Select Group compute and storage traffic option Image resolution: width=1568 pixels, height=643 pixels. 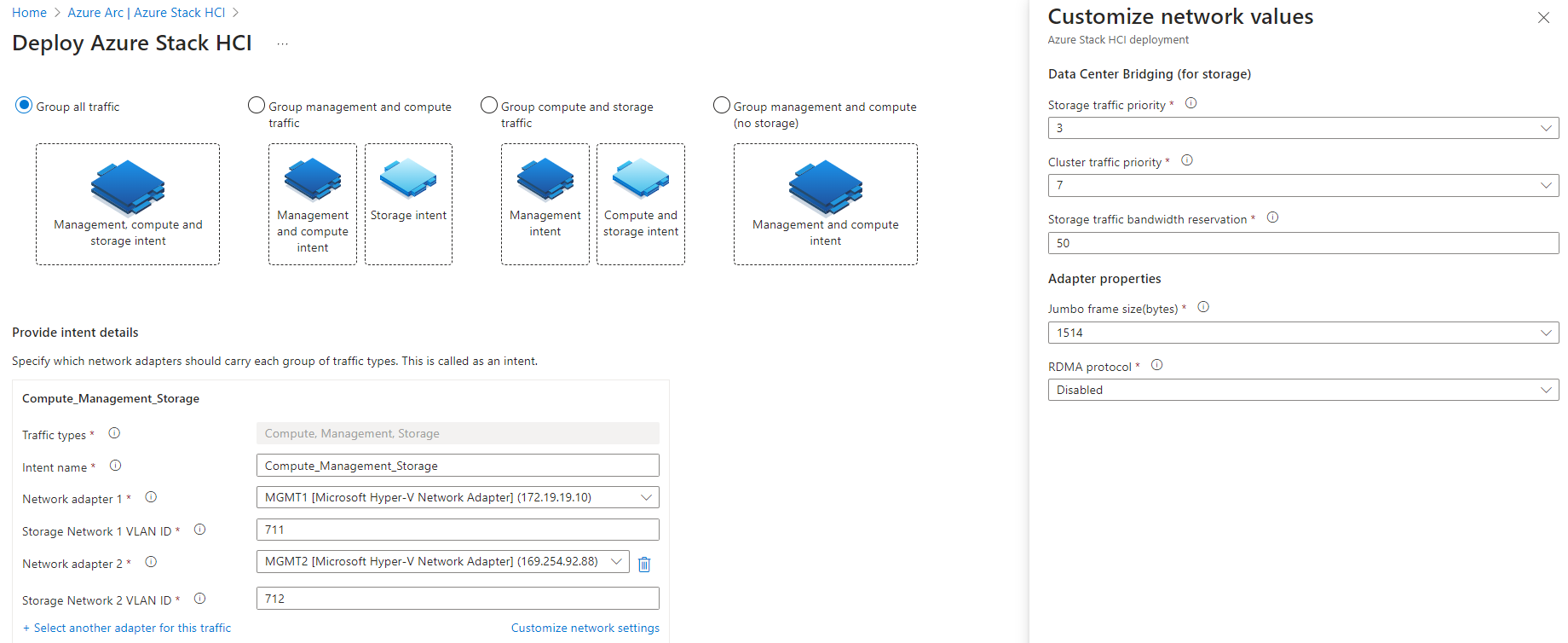[489, 106]
